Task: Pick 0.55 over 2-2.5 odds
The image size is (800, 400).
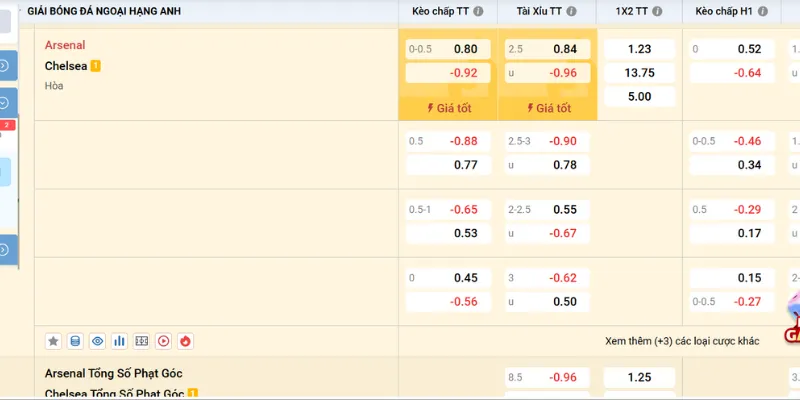Action: (x=547, y=210)
